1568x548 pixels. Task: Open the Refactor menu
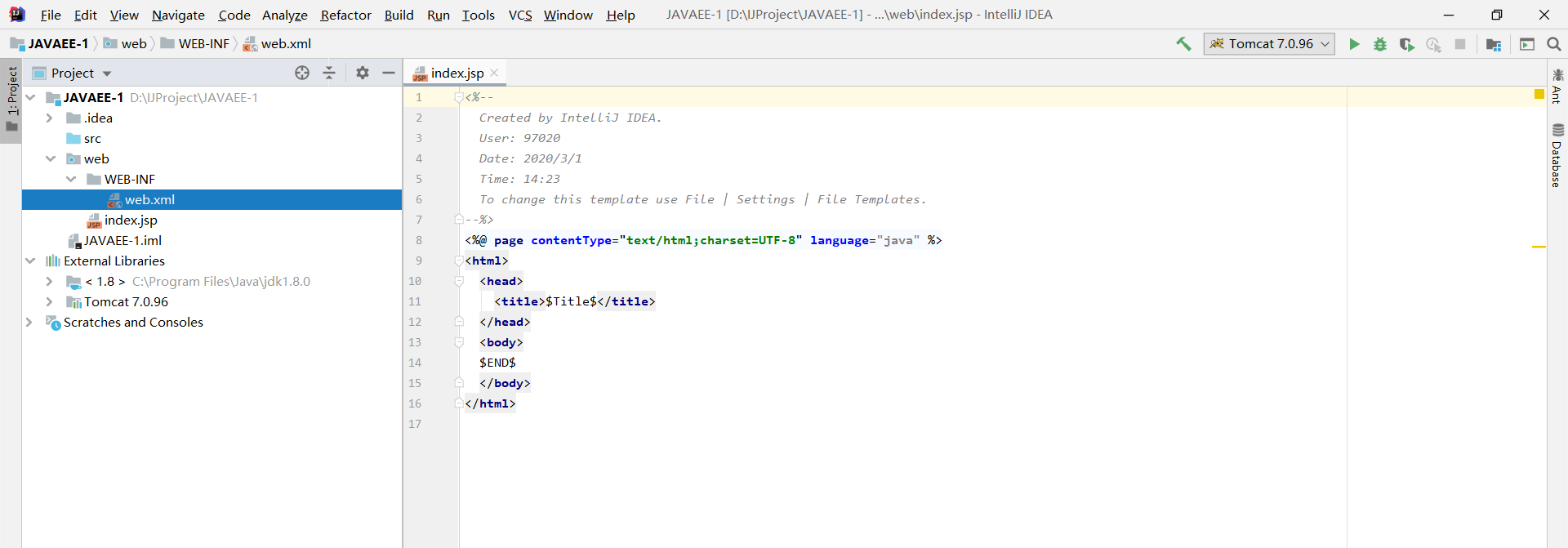coord(345,15)
